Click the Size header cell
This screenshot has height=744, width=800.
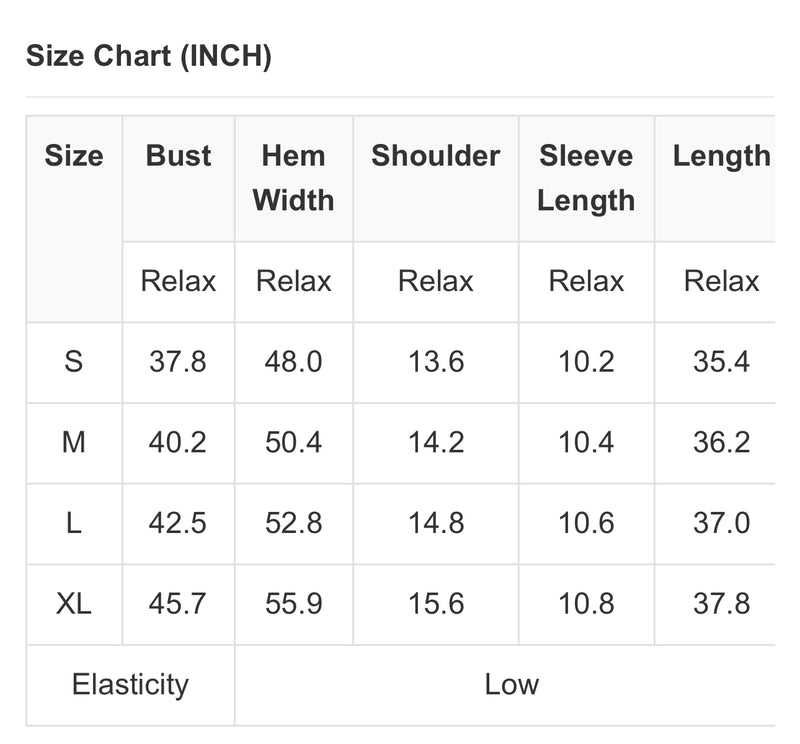pyautogui.click(x=74, y=156)
